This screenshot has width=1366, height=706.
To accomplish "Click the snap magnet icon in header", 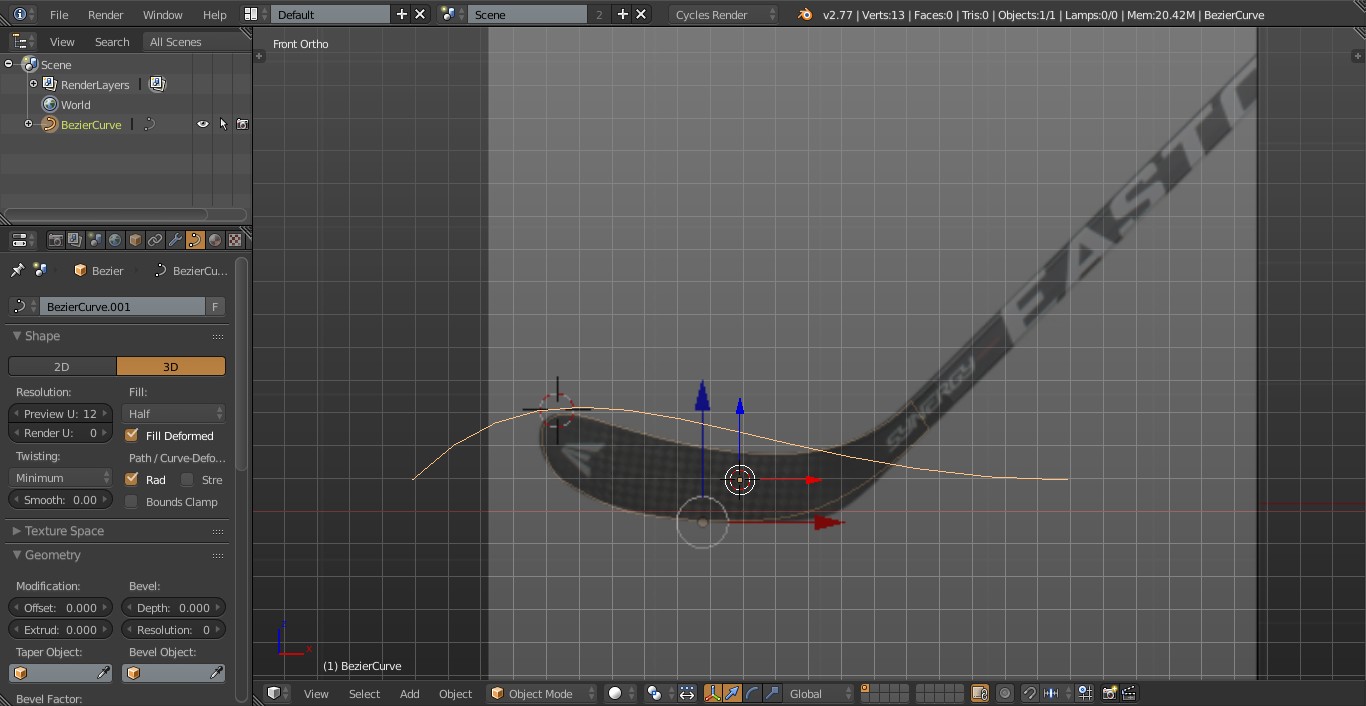I will 1029,693.
